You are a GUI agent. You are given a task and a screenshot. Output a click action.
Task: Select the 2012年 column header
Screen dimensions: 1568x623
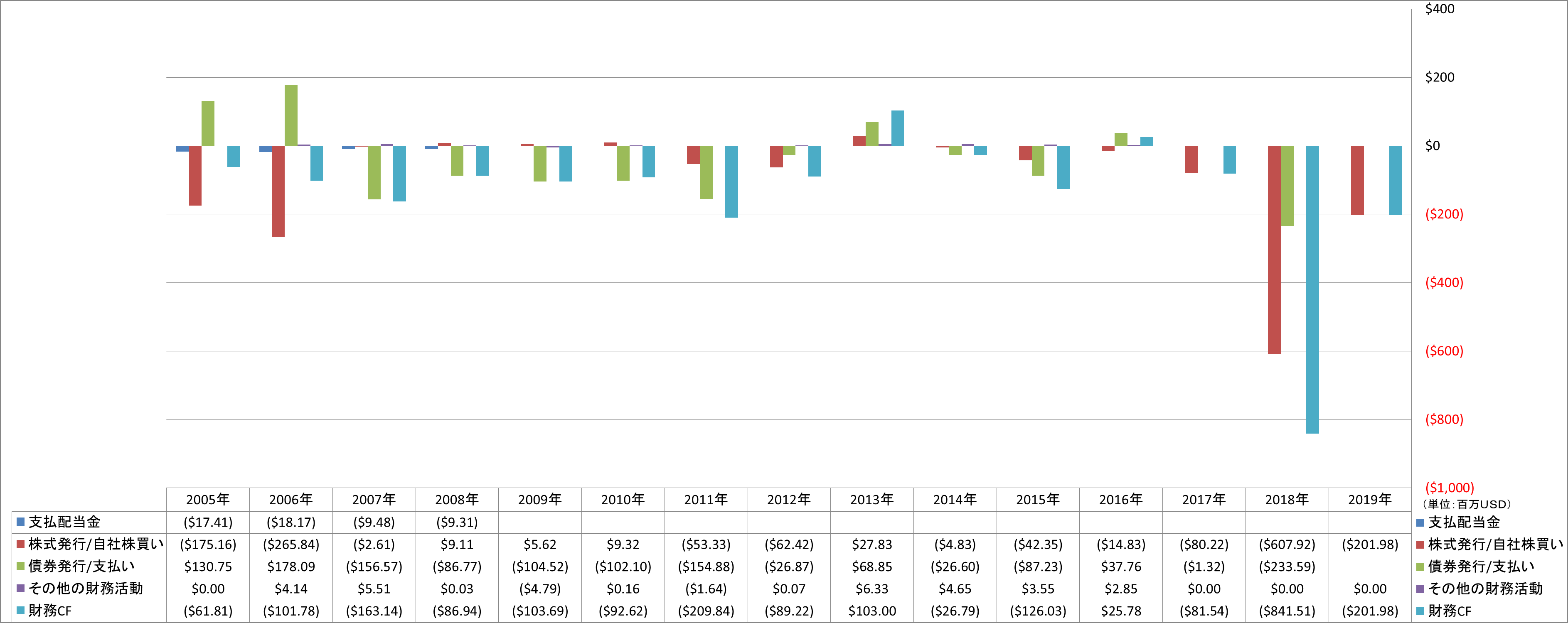[x=789, y=500]
